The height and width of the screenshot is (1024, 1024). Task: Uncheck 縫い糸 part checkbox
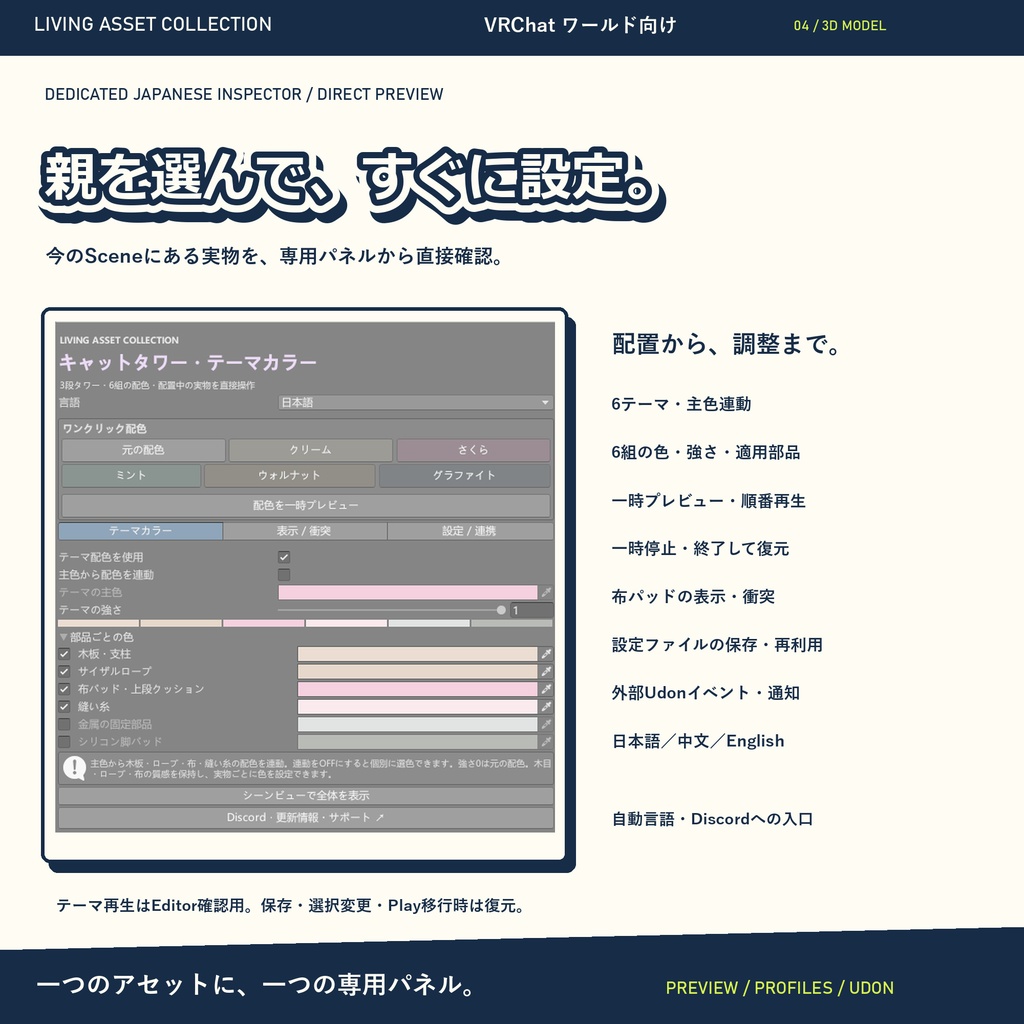click(x=64, y=707)
